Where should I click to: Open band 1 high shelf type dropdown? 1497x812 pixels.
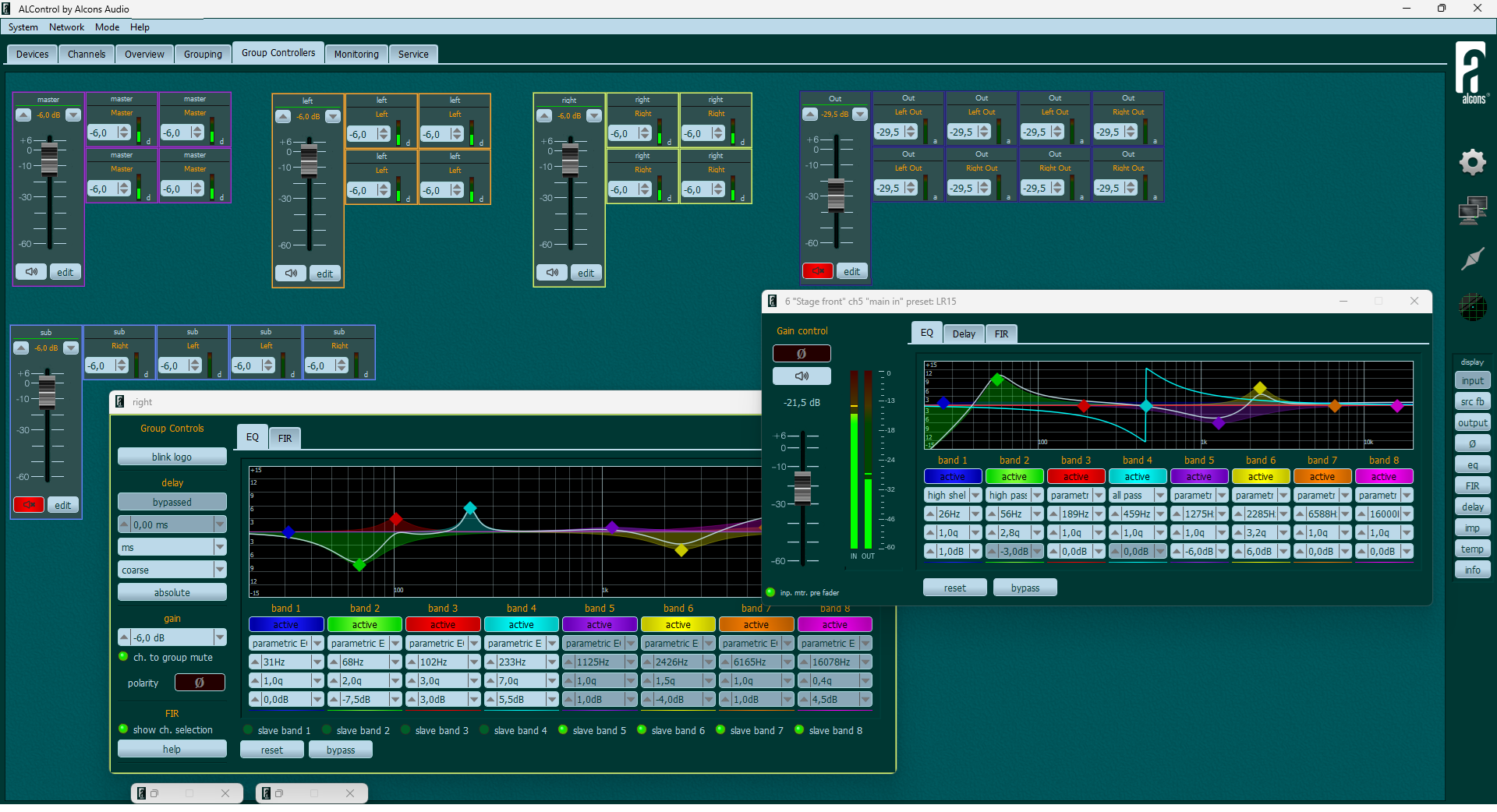pos(975,495)
